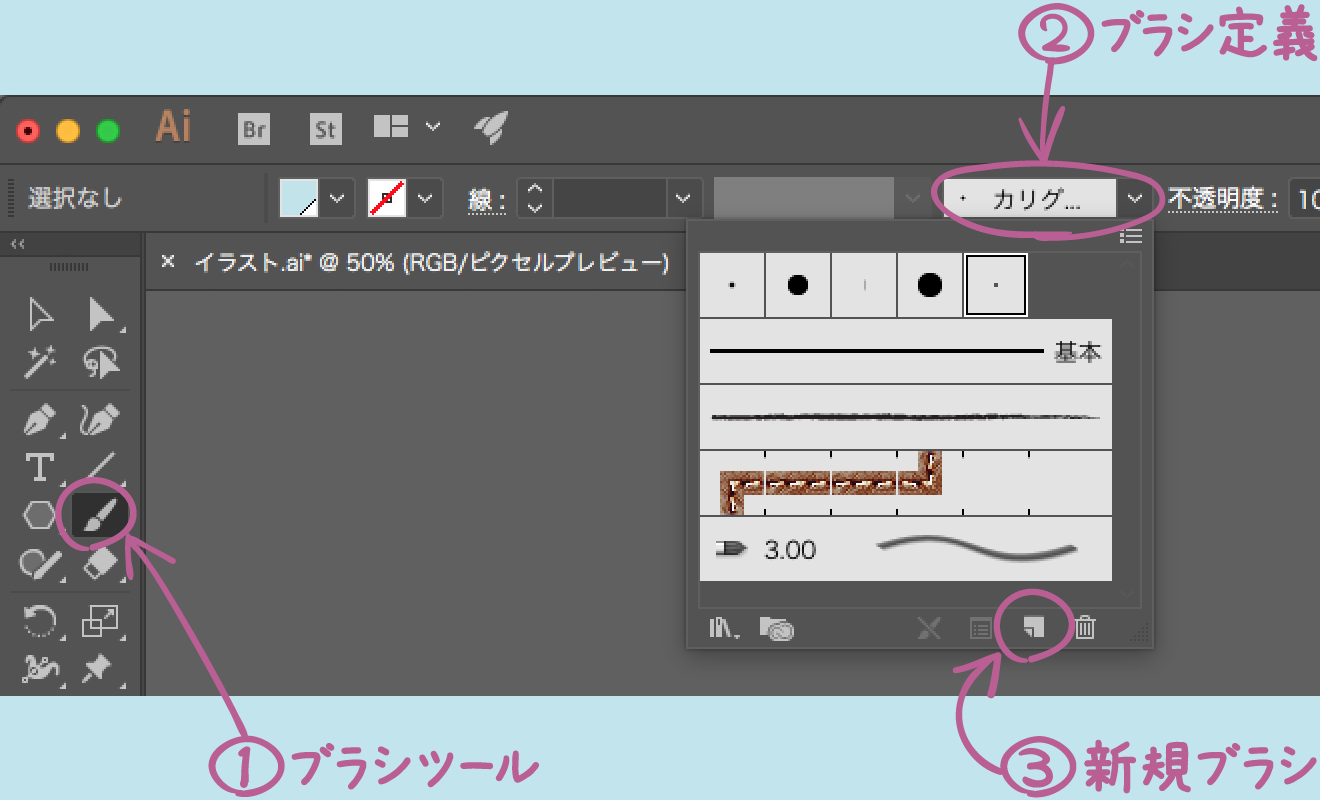Screen dimensions: 1320x800
Task: Select the Lasso tool
Action: pos(102,363)
